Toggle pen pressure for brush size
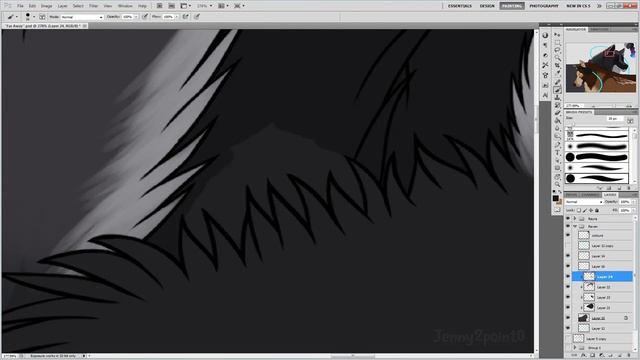The height and width of the screenshot is (360, 640). pyautogui.click(x=197, y=17)
